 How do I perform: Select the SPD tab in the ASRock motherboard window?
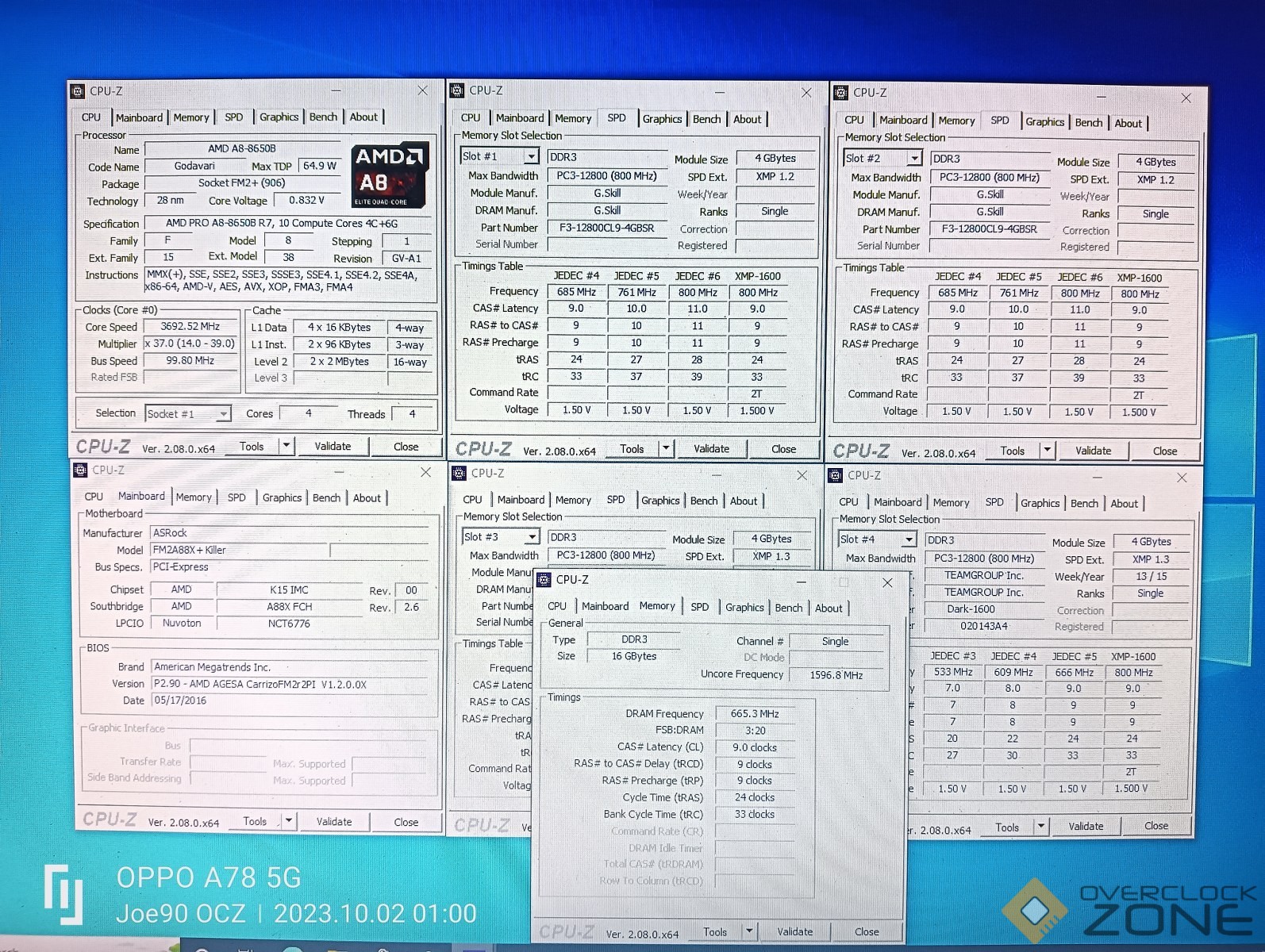point(236,497)
